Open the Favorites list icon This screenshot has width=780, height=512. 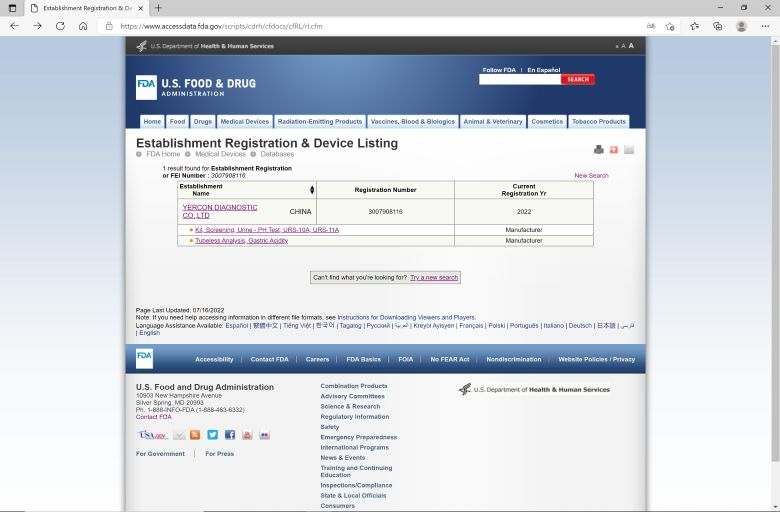694,26
